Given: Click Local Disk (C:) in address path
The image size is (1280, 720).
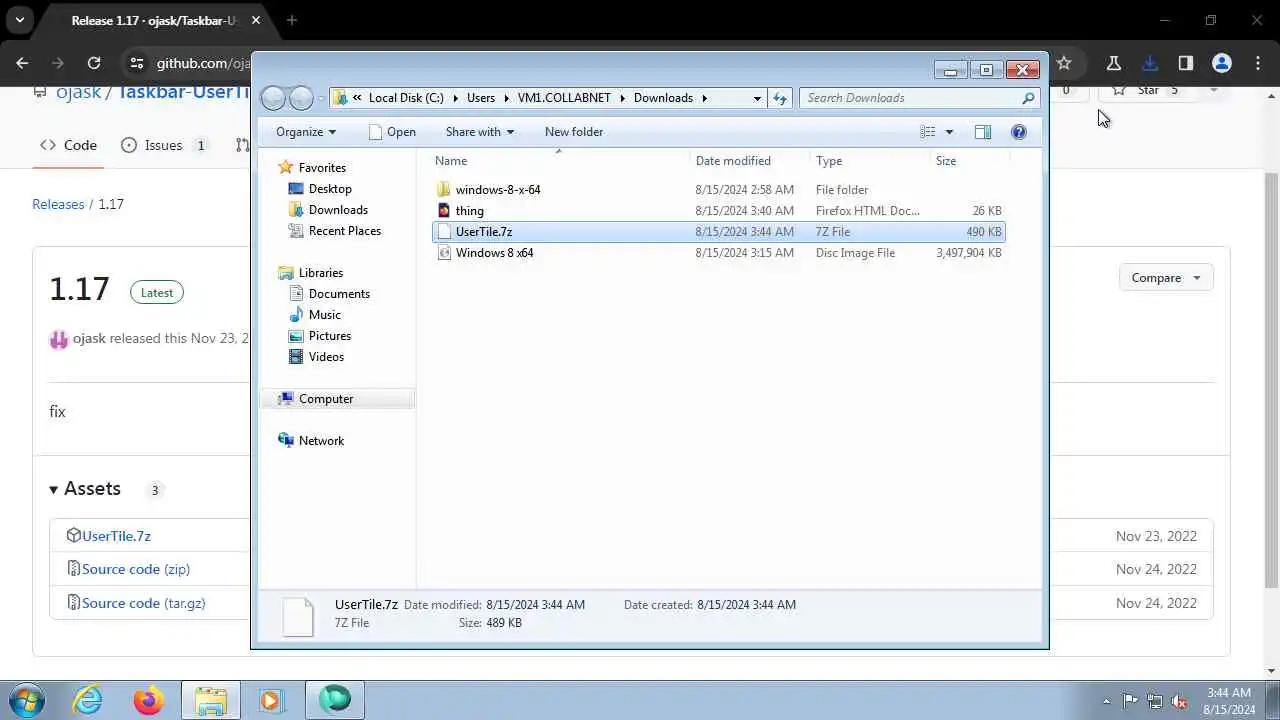Looking at the screenshot, I should click(406, 98).
